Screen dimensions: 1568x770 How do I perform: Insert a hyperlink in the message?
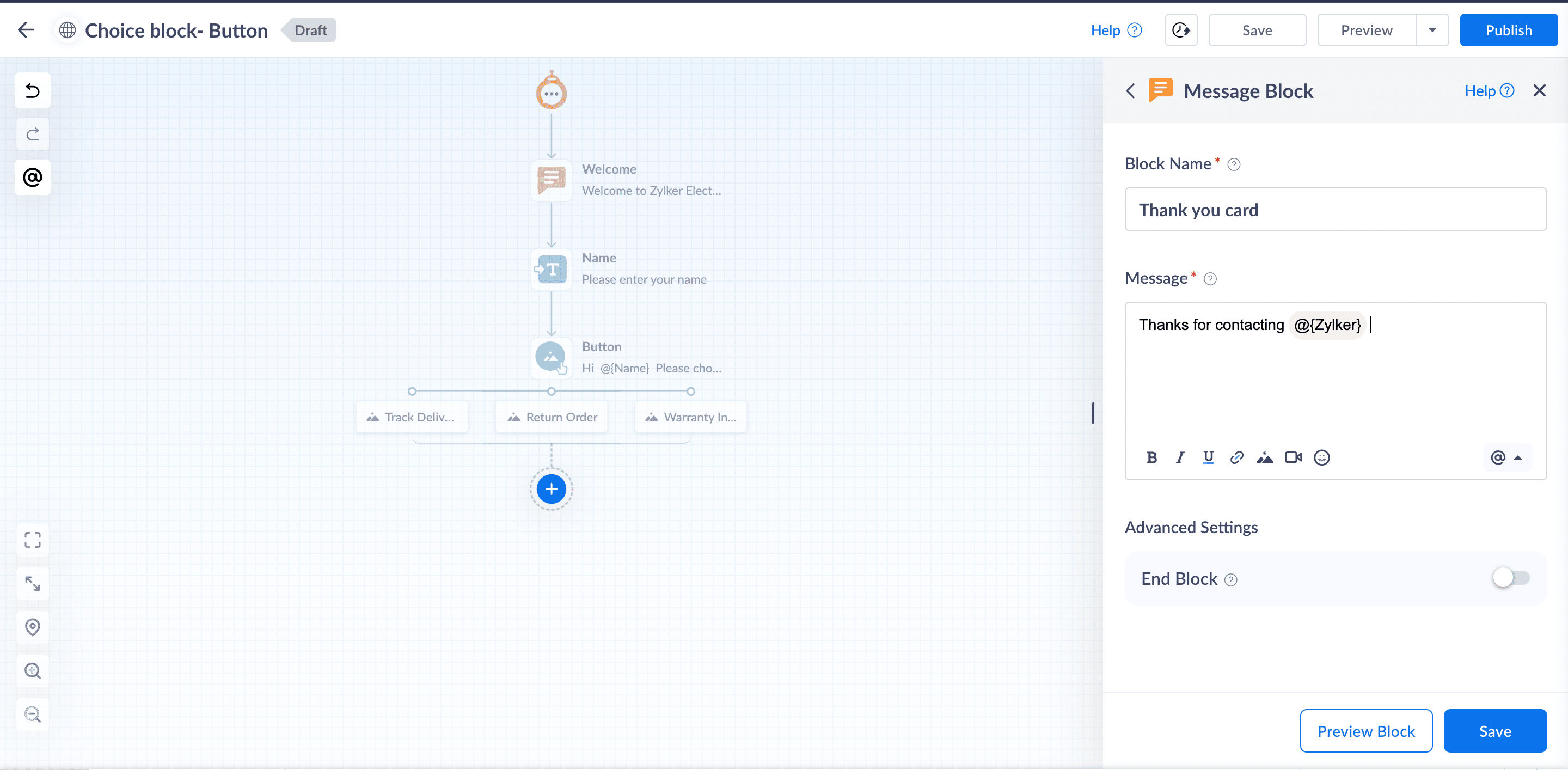[1236, 457]
